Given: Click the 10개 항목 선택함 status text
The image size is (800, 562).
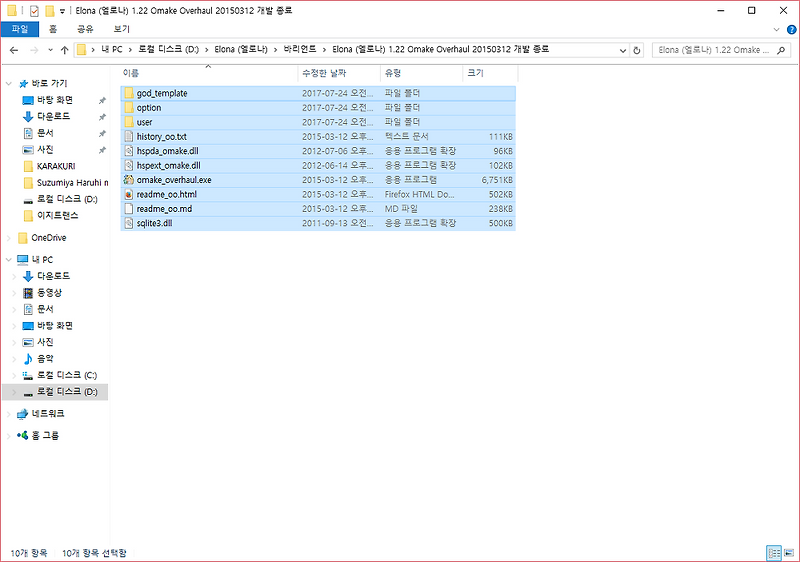Looking at the screenshot, I should click(x=94, y=553).
